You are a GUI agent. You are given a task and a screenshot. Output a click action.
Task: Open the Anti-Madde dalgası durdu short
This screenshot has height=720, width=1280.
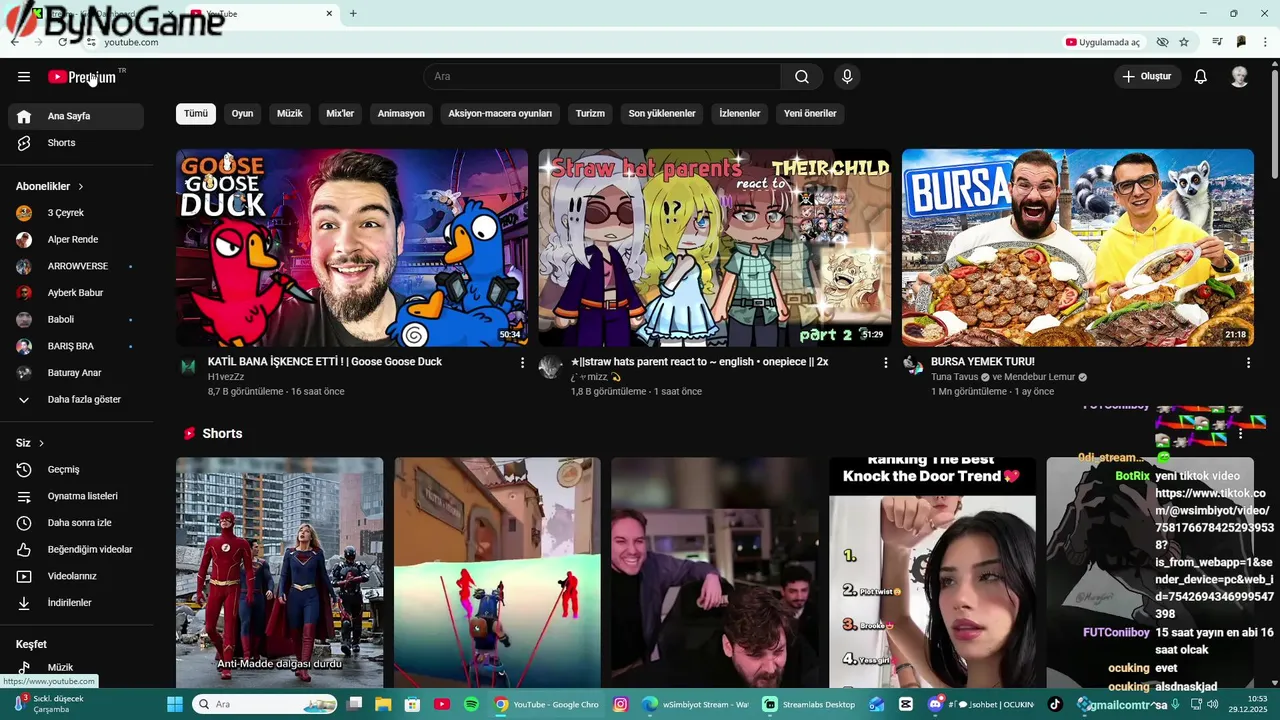pos(280,573)
